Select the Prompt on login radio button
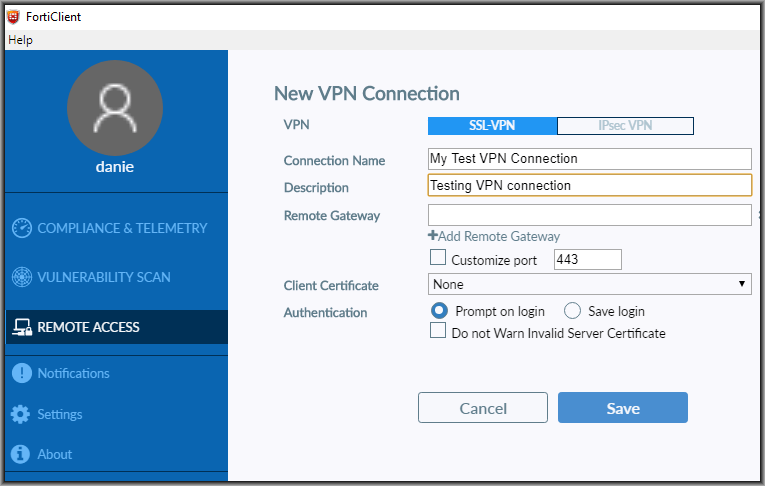765x486 pixels. click(x=439, y=310)
